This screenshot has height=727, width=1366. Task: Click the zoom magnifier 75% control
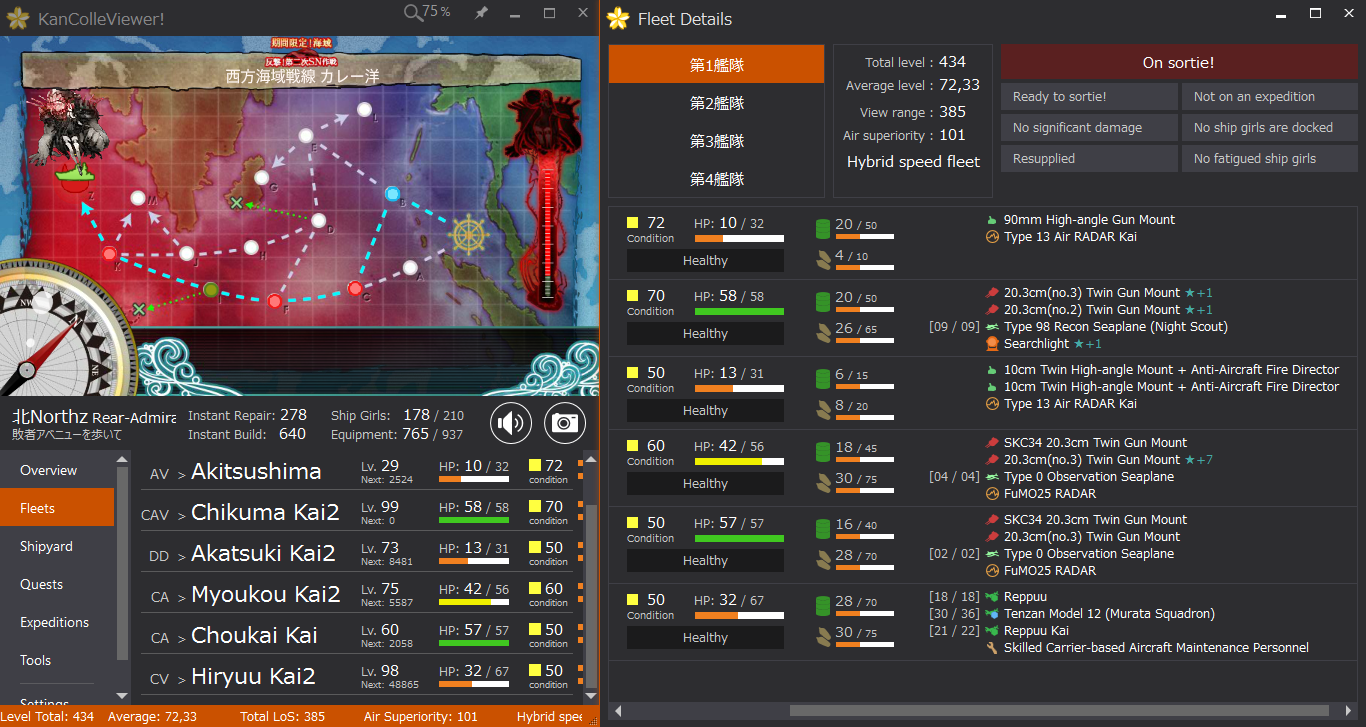pos(427,13)
